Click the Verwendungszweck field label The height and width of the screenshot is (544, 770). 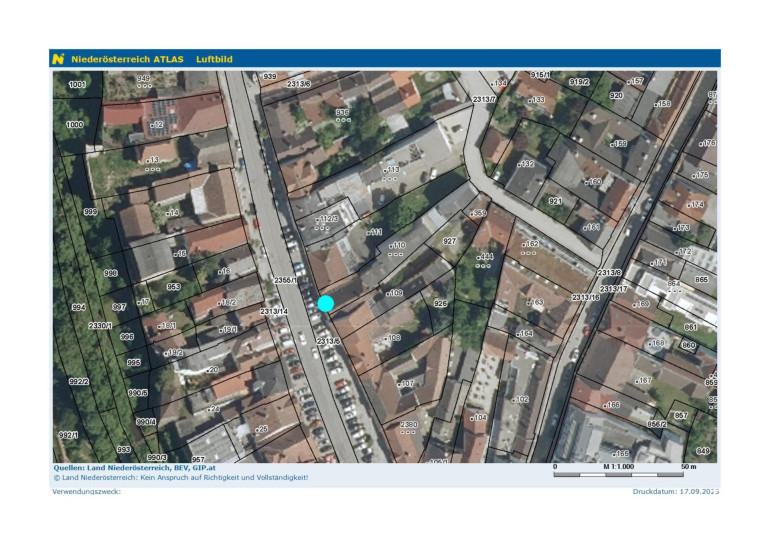[x=86, y=492]
